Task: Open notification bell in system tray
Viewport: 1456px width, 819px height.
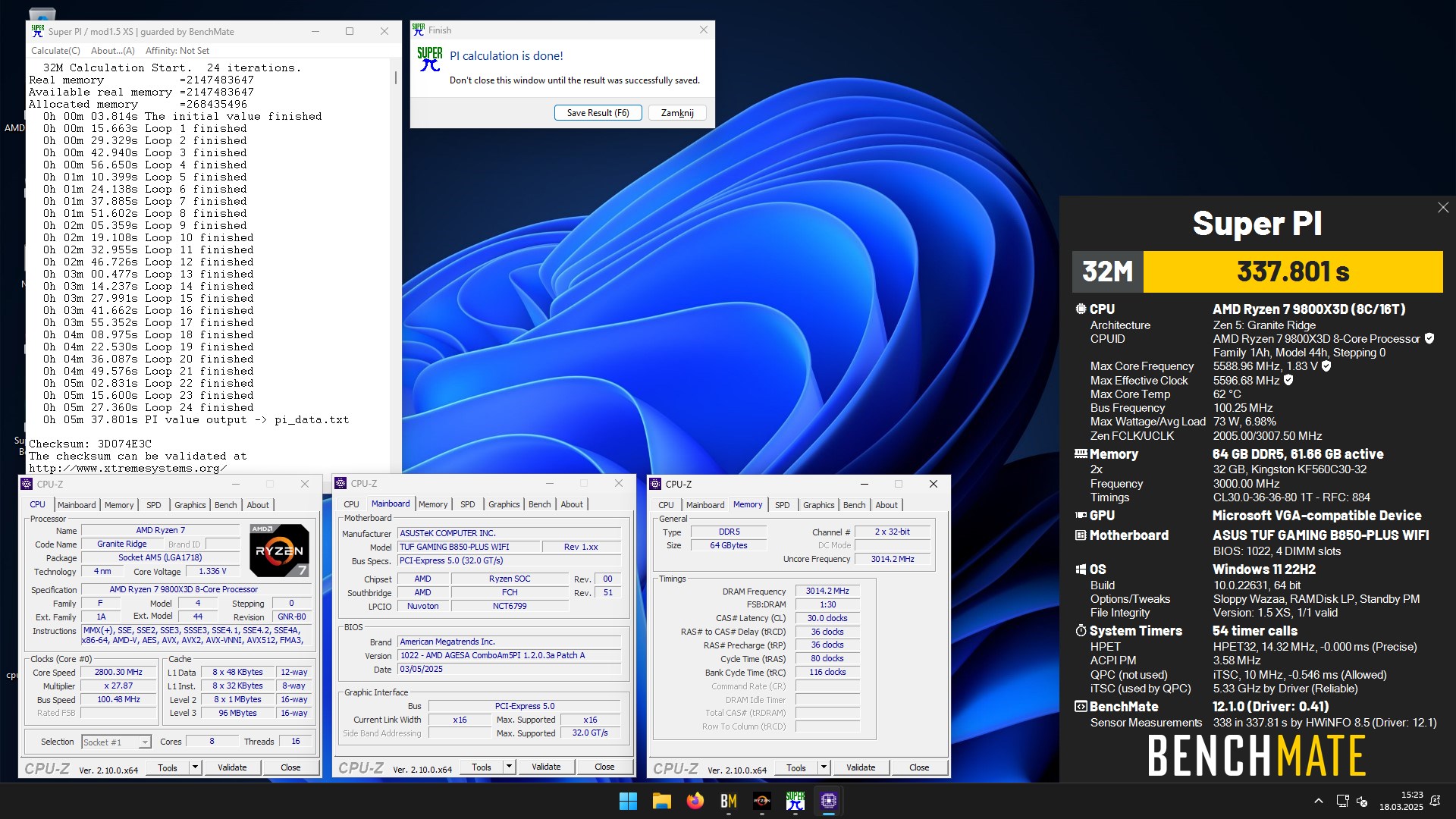Action: pos(1435,801)
